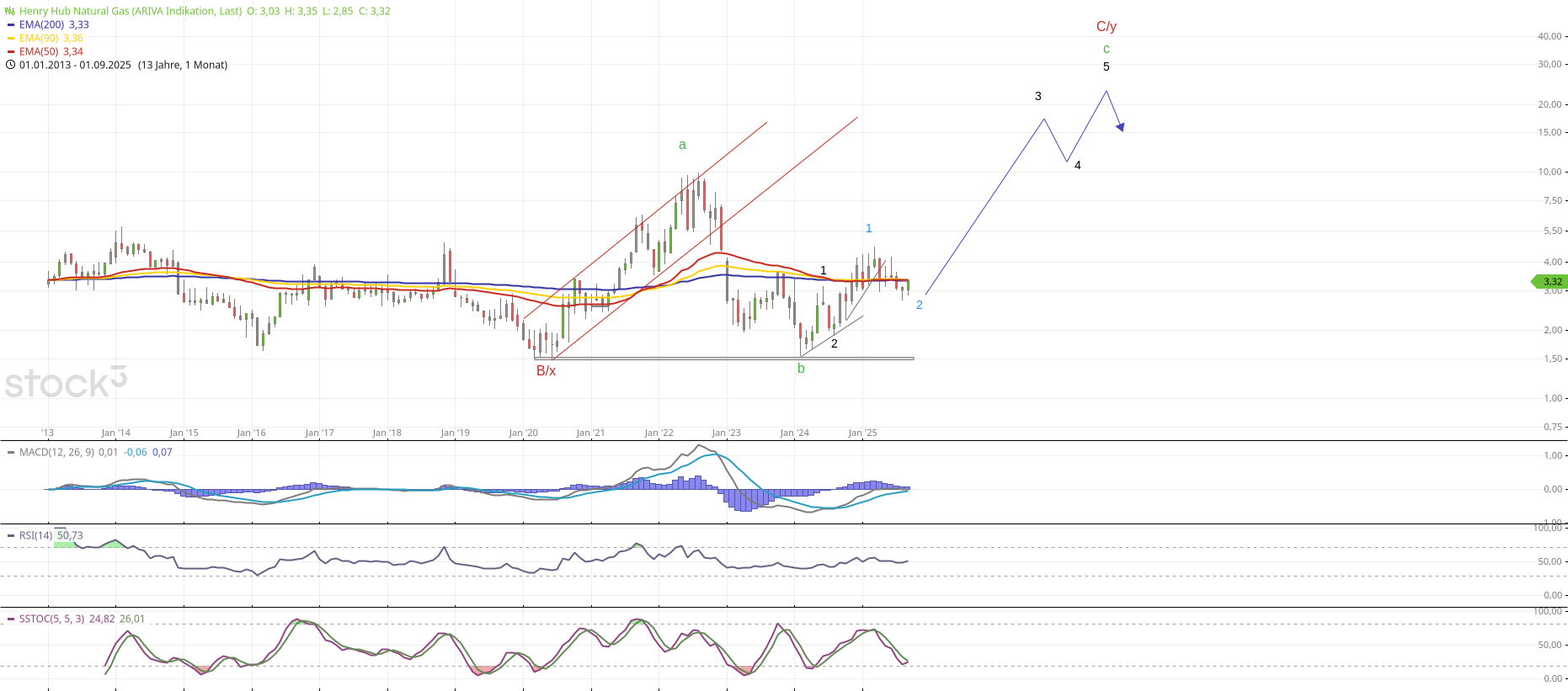Click the blue projection arrowhead below wave 5

pos(1120,126)
